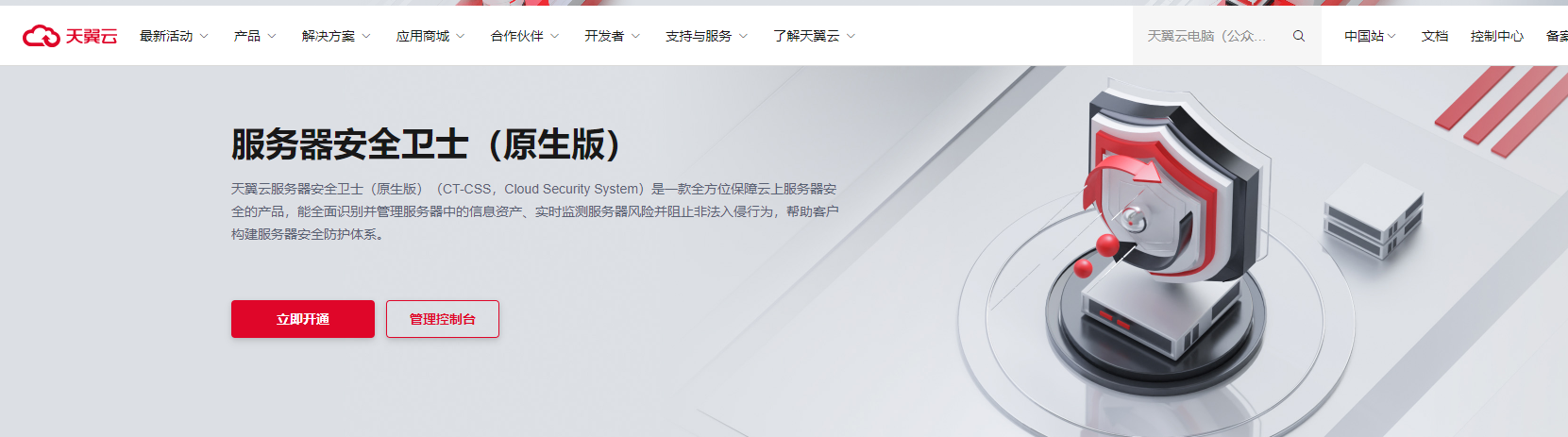Click the 管理控制台 button
Viewport: 1568px width, 437px height.
[x=443, y=319]
